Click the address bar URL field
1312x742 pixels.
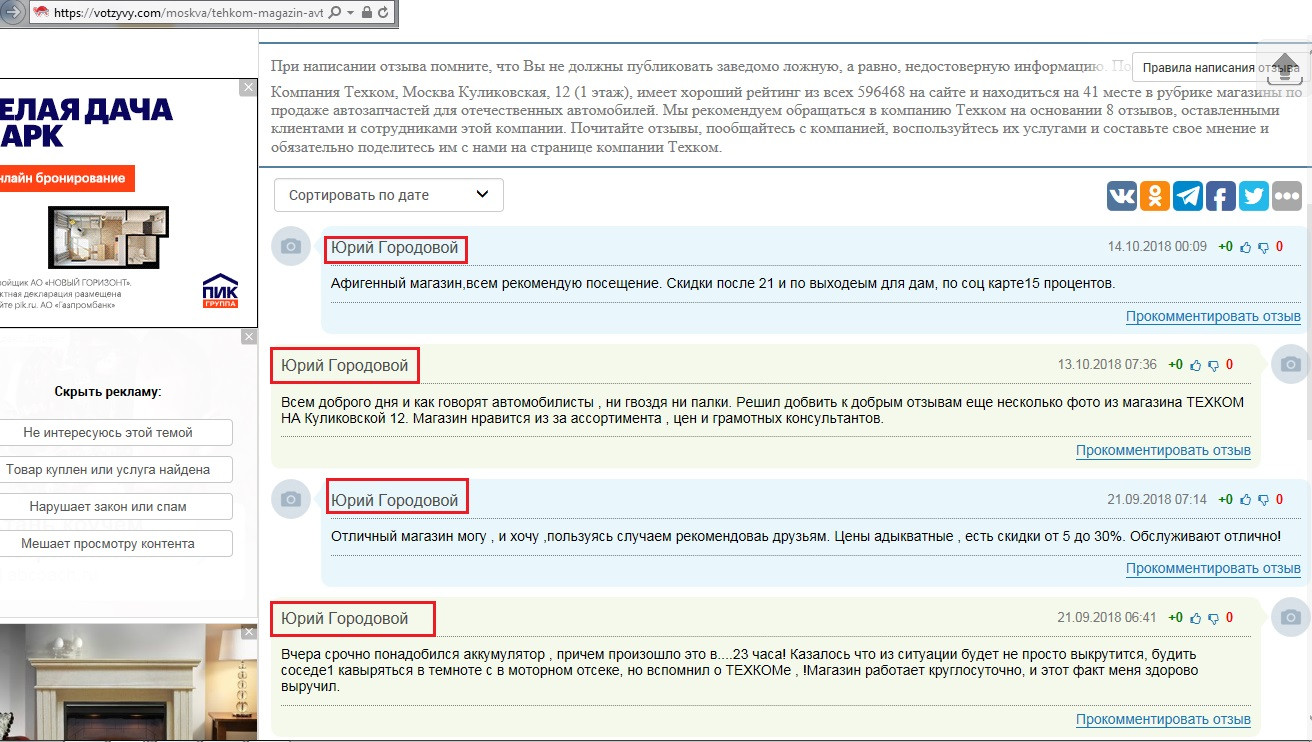pos(188,12)
